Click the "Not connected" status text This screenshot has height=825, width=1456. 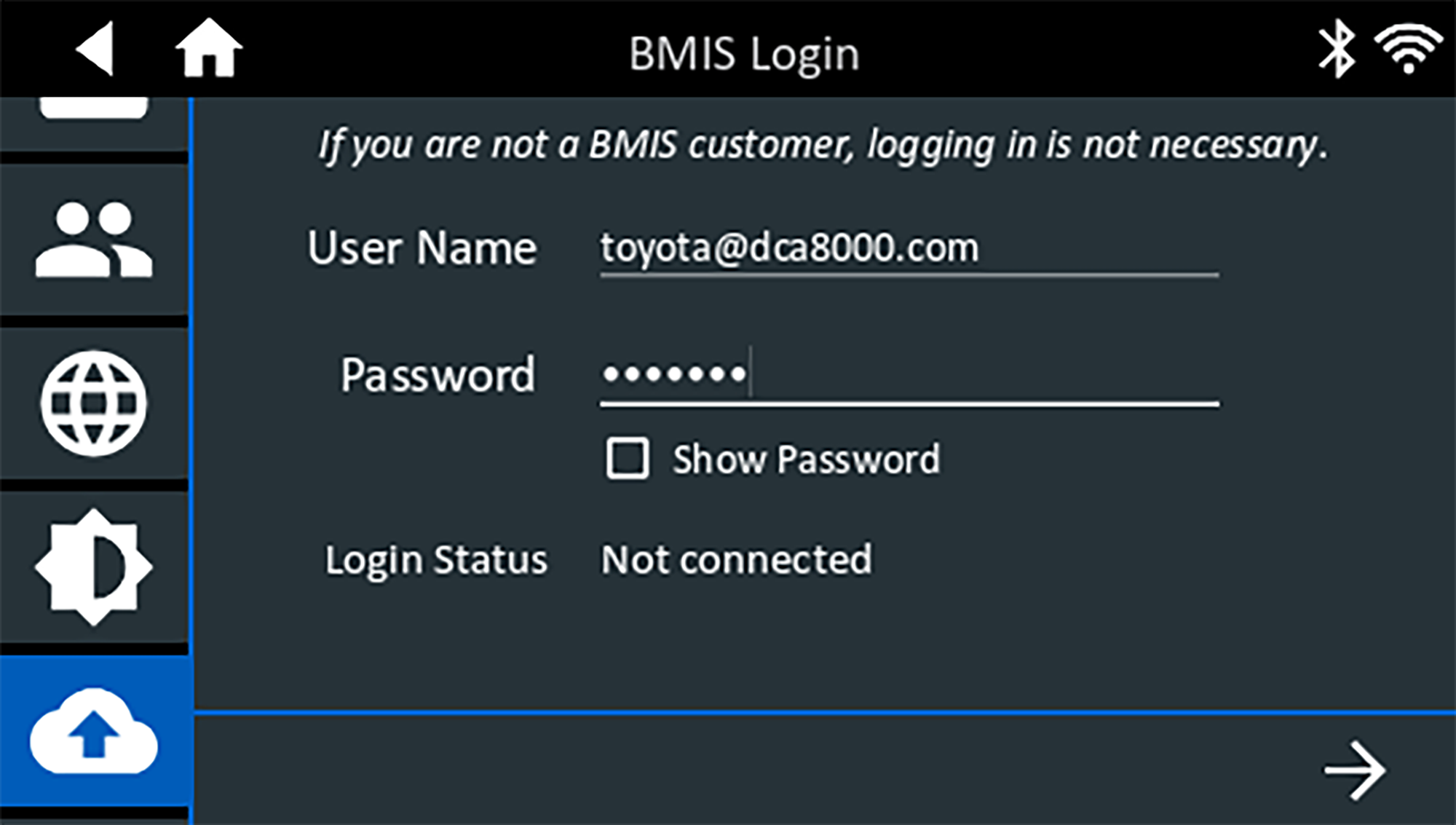(x=736, y=560)
